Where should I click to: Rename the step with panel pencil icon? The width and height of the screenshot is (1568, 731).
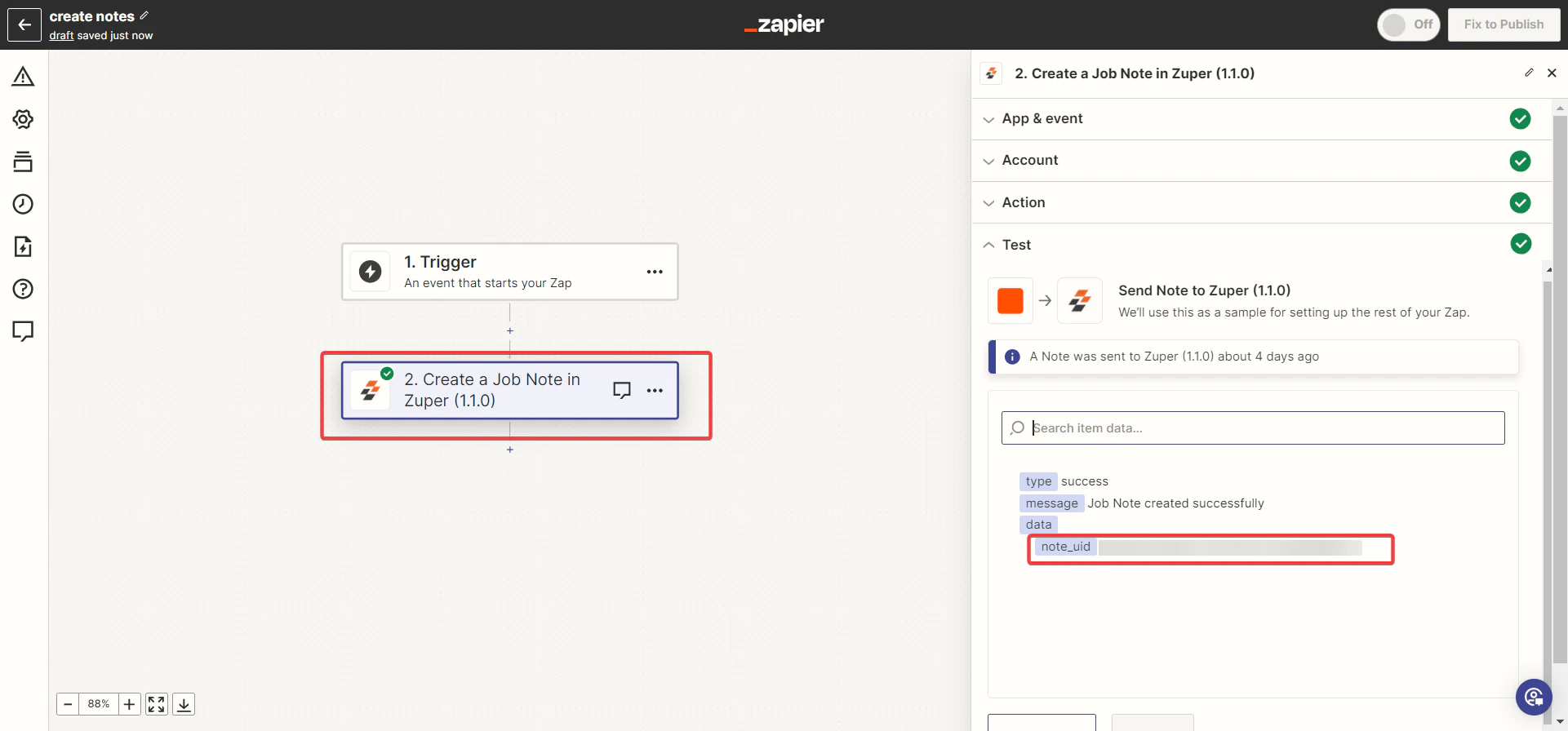point(1529,73)
